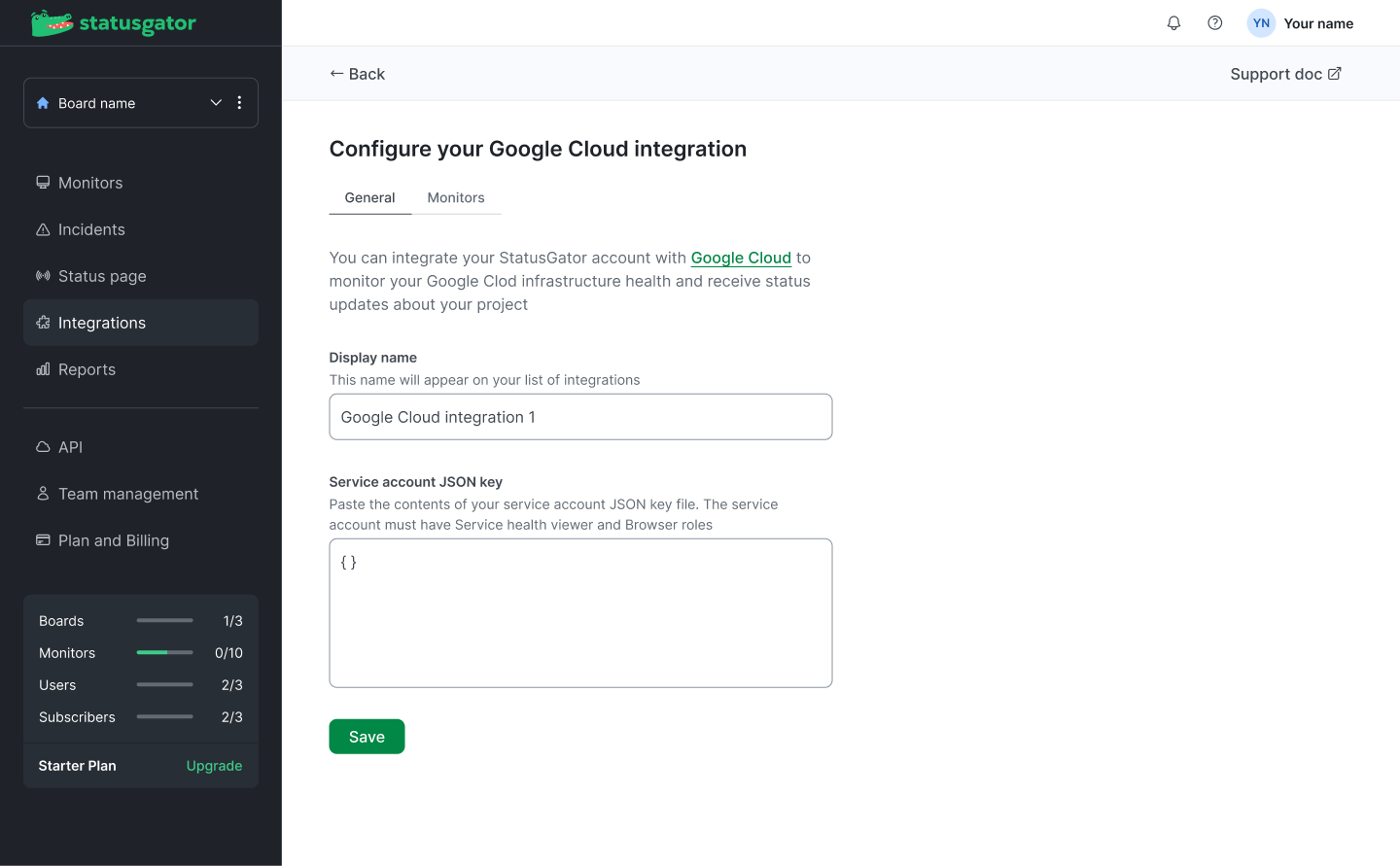Image resolution: width=1400 pixels, height=866 pixels.
Task: Open the notifications bell
Action: click(1173, 23)
